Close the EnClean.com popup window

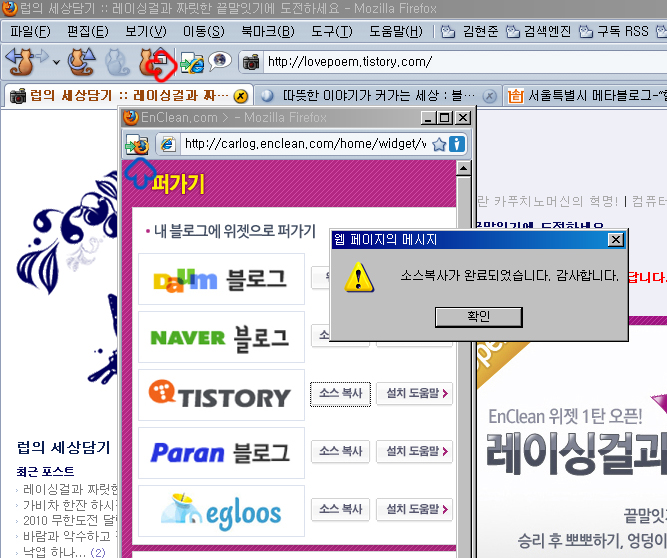tap(462, 118)
